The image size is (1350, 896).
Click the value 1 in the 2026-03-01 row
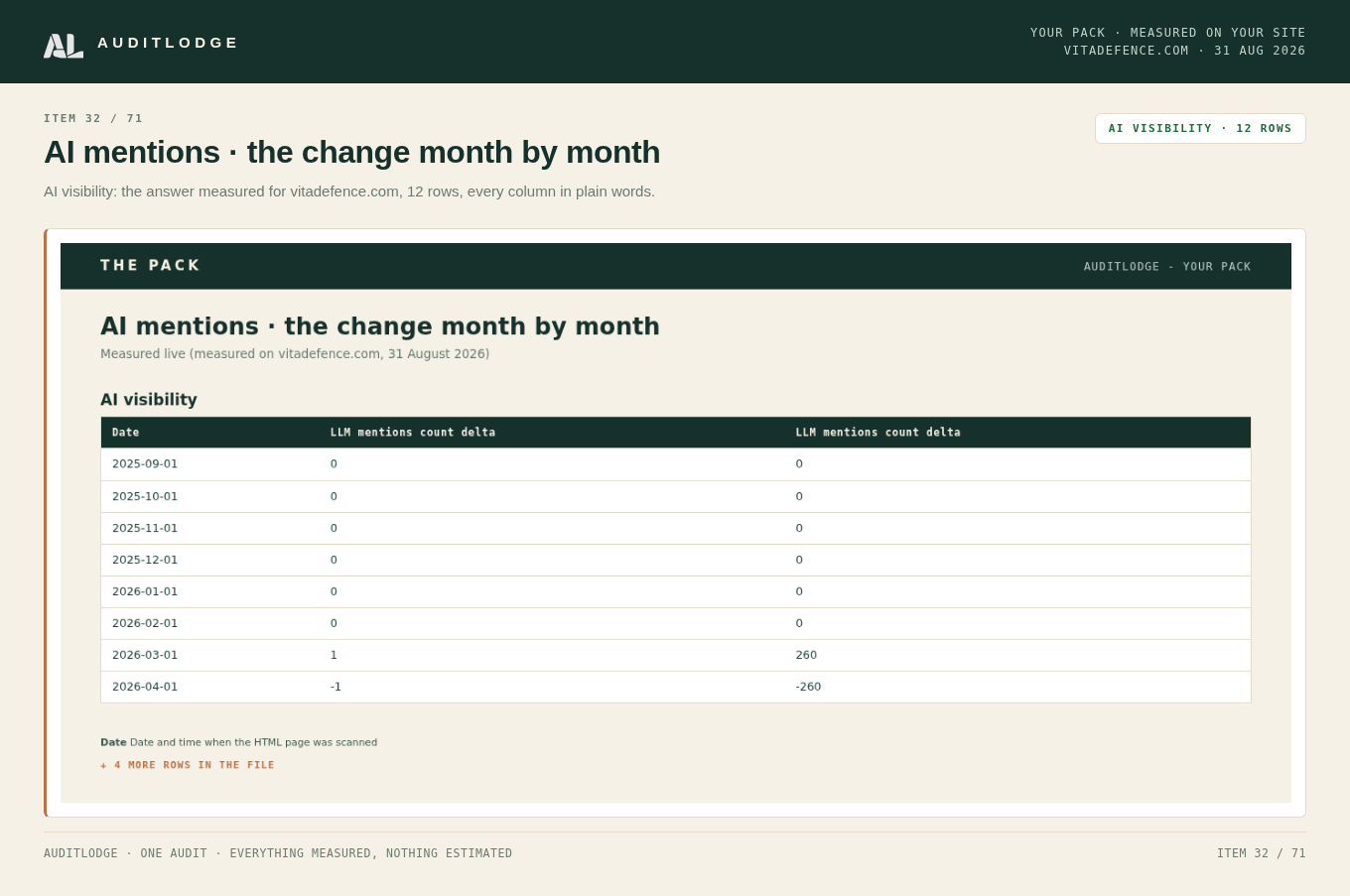click(x=334, y=655)
